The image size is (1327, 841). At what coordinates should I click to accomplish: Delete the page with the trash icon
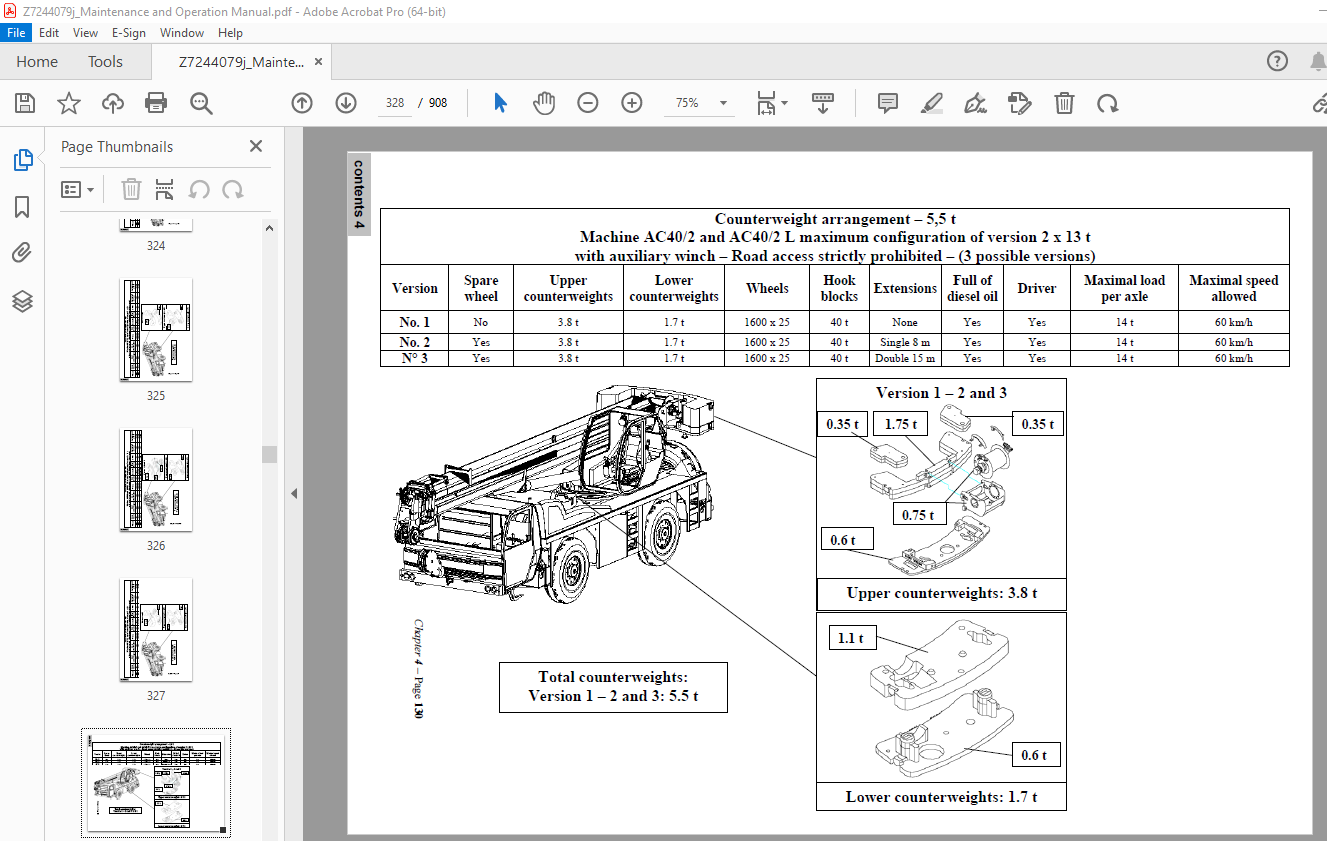[x=1065, y=103]
